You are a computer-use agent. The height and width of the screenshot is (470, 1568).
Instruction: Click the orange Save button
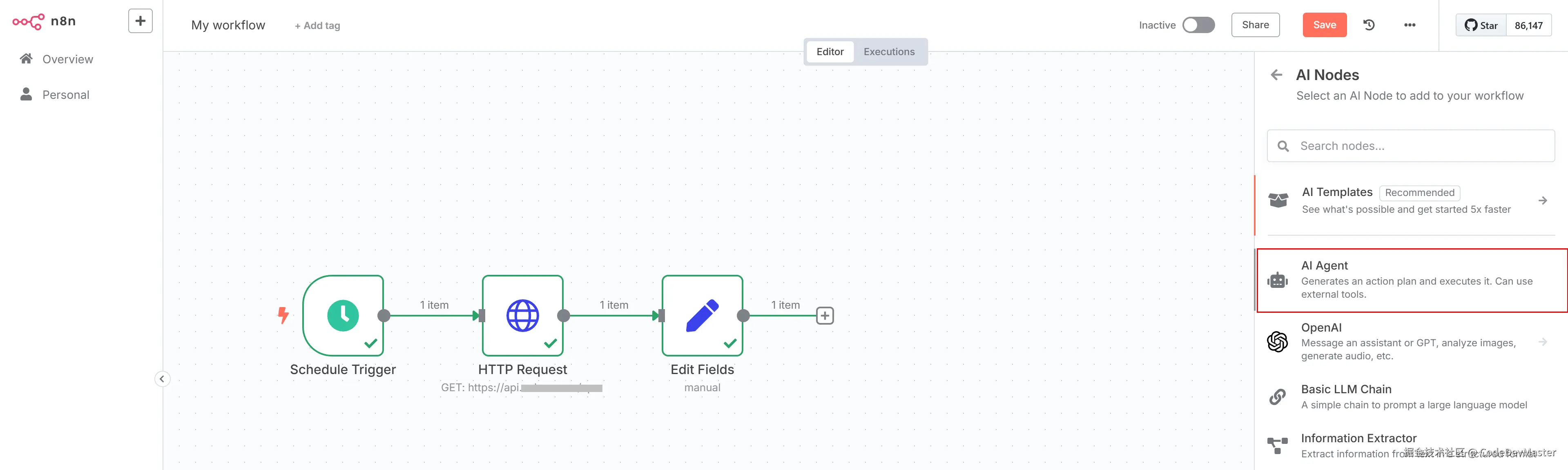point(1325,25)
